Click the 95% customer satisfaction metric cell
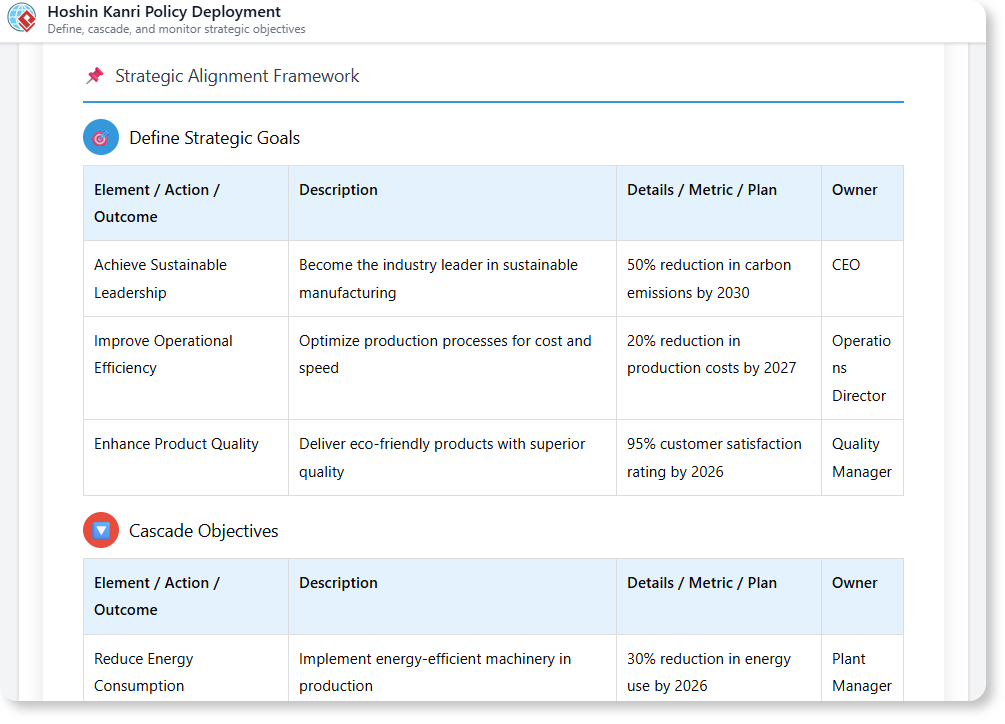 coord(714,457)
